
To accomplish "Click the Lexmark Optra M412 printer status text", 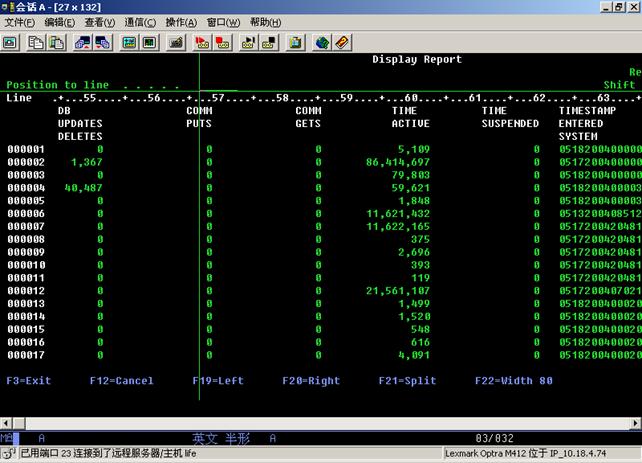I will click(525, 454).
